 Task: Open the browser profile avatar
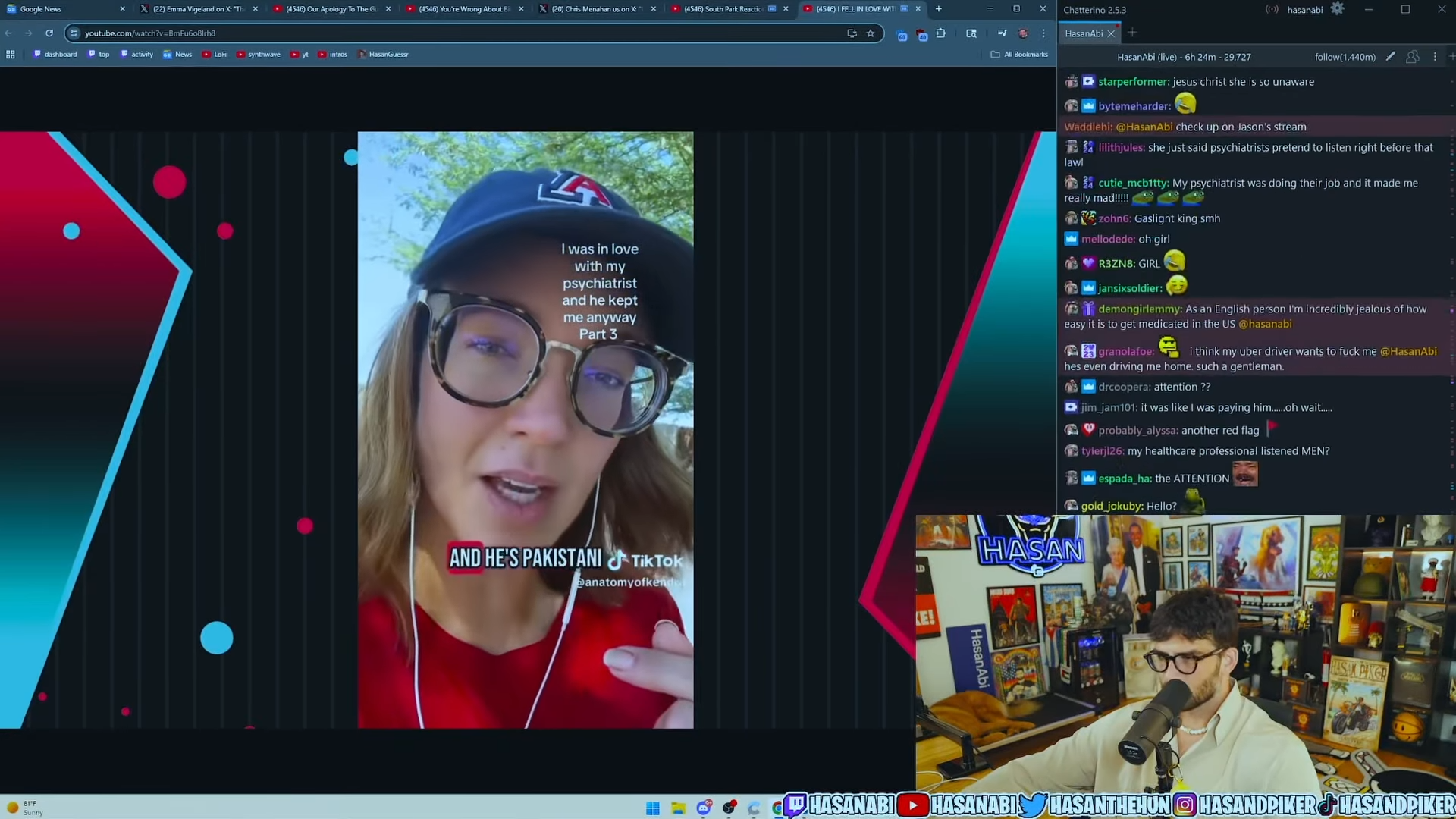pyautogui.click(x=1023, y=33)
